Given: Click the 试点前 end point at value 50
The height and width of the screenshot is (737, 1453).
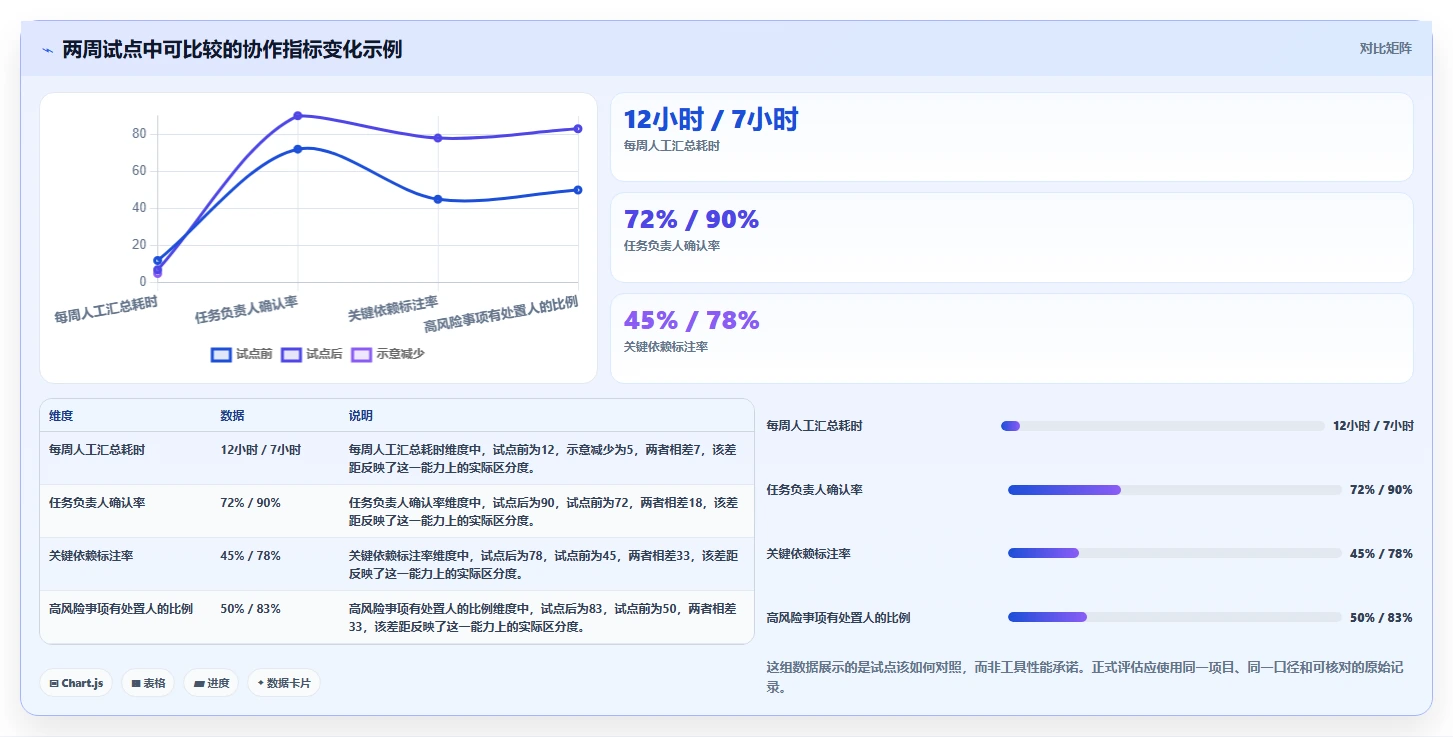Looking at the screenshot, I should (x=578, y=190).
